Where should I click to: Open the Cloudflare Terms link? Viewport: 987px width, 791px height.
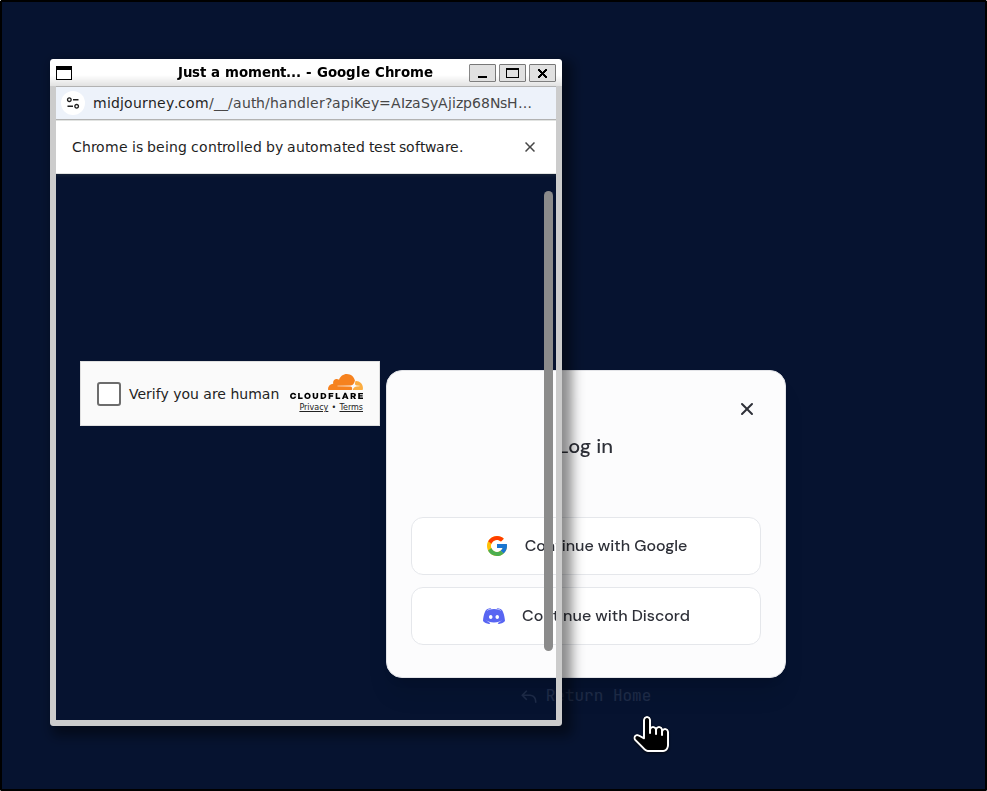(x=351, y=408)
